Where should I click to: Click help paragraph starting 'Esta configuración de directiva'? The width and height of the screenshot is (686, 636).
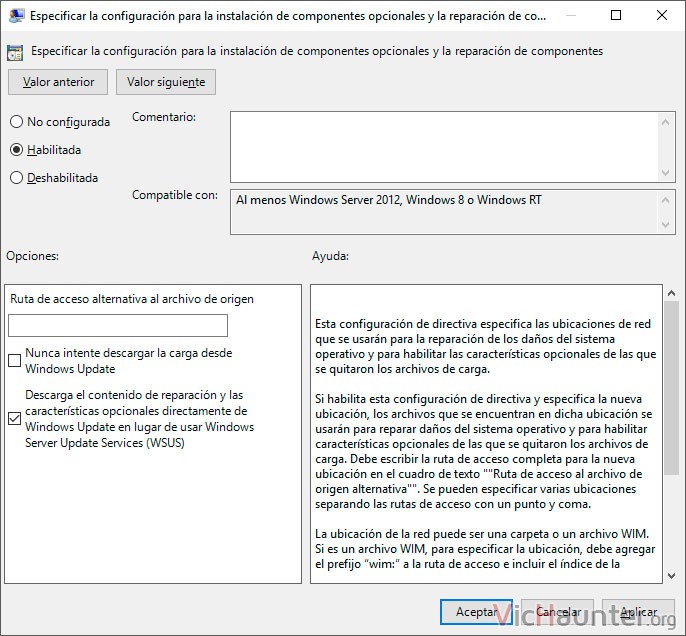486,346
